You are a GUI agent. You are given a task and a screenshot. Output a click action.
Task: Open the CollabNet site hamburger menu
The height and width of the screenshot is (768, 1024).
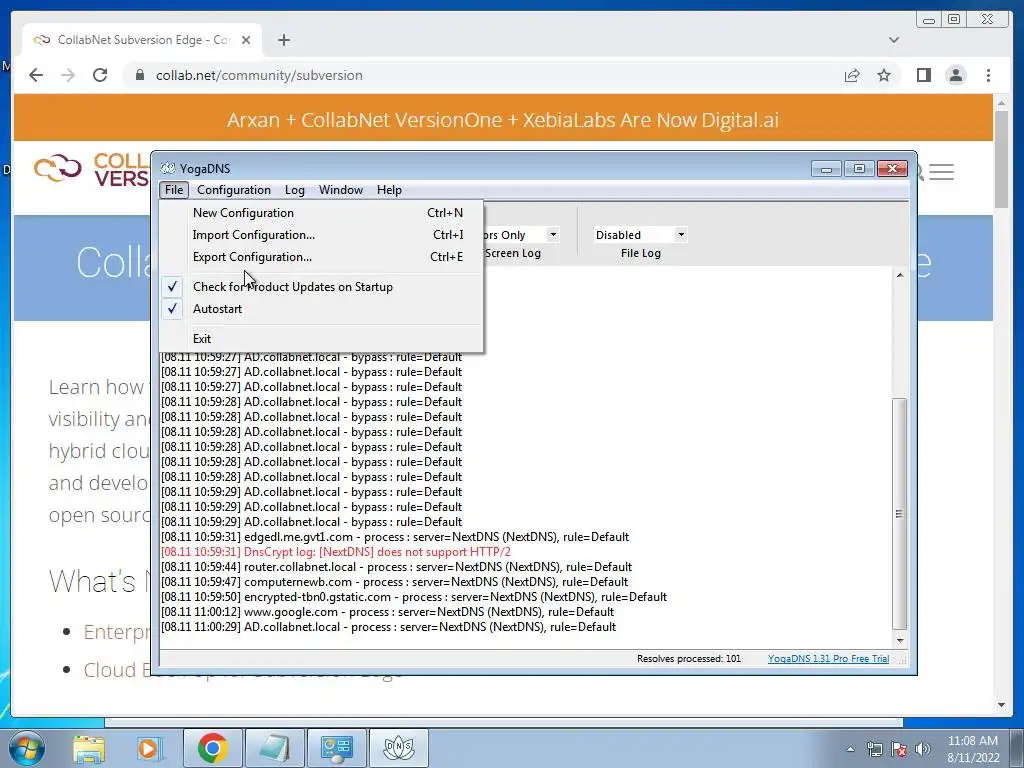point(941,172)
